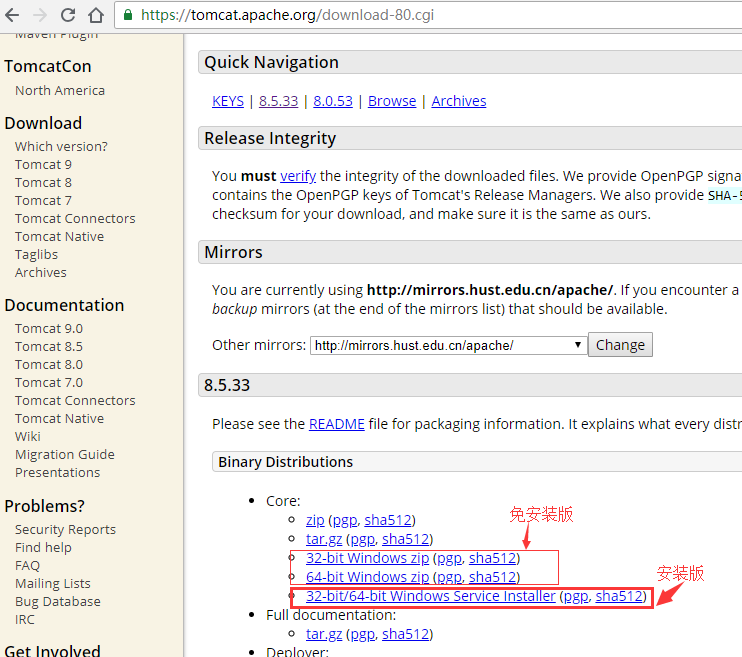Viewport: 742px width, 657px height.
Task: Open sha512 for 32-bit Windows zip
Action: click(492, 558)
